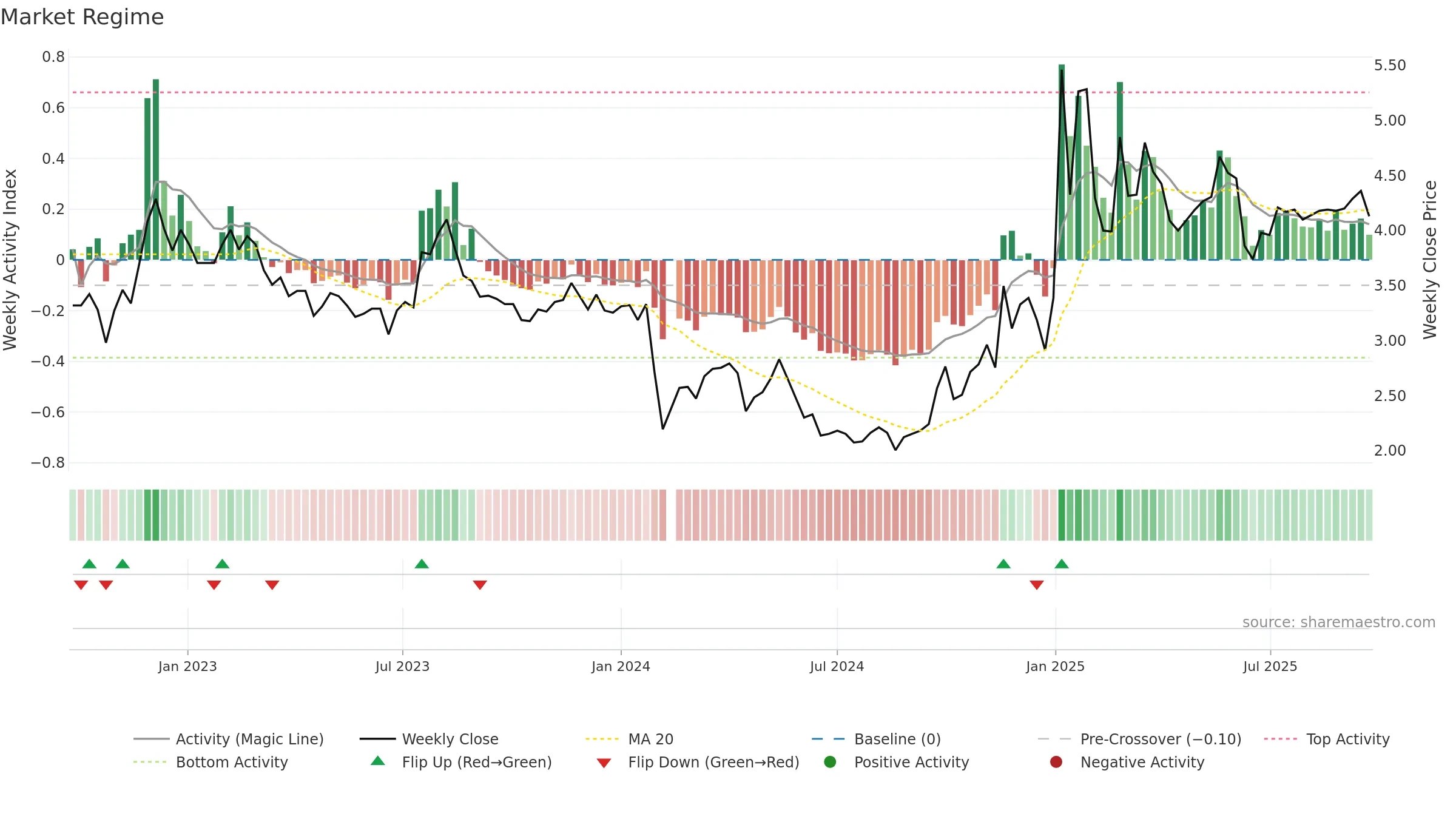Click the 3.50 price tick on the right axis
The image size is (1456, 819).
[x=1390, y=286]
